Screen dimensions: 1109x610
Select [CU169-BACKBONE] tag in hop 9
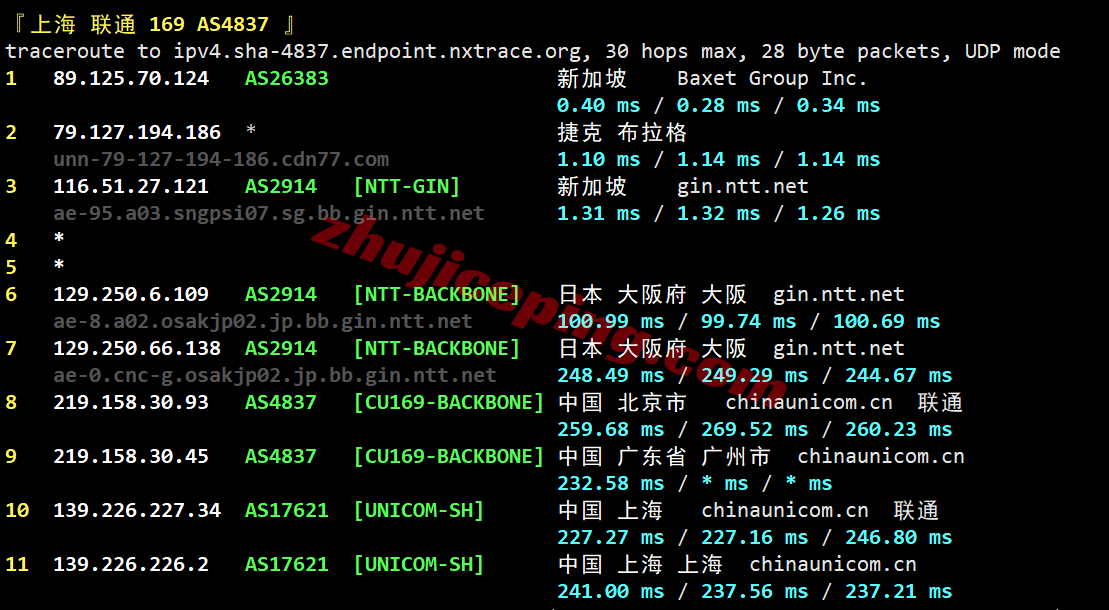pos(449,456)
